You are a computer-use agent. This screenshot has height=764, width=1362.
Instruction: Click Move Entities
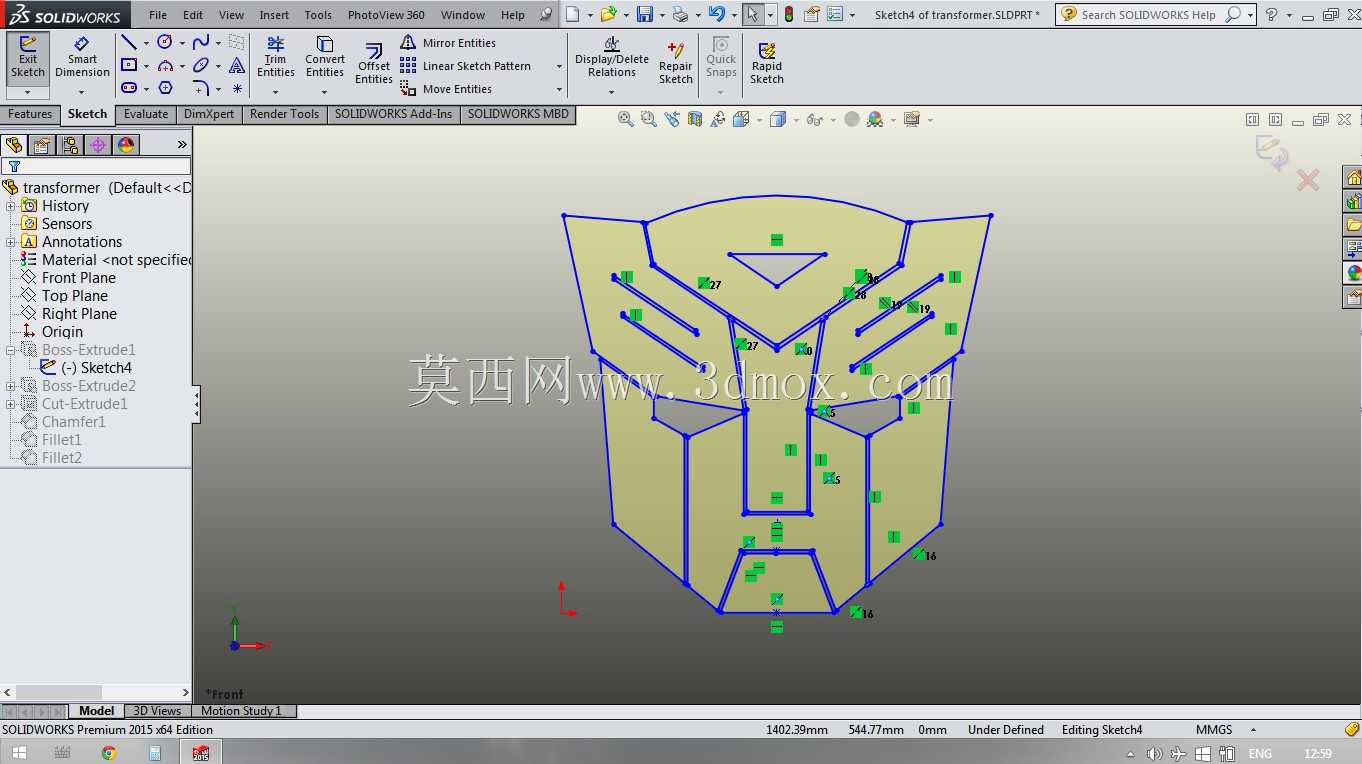click(446, 89)
